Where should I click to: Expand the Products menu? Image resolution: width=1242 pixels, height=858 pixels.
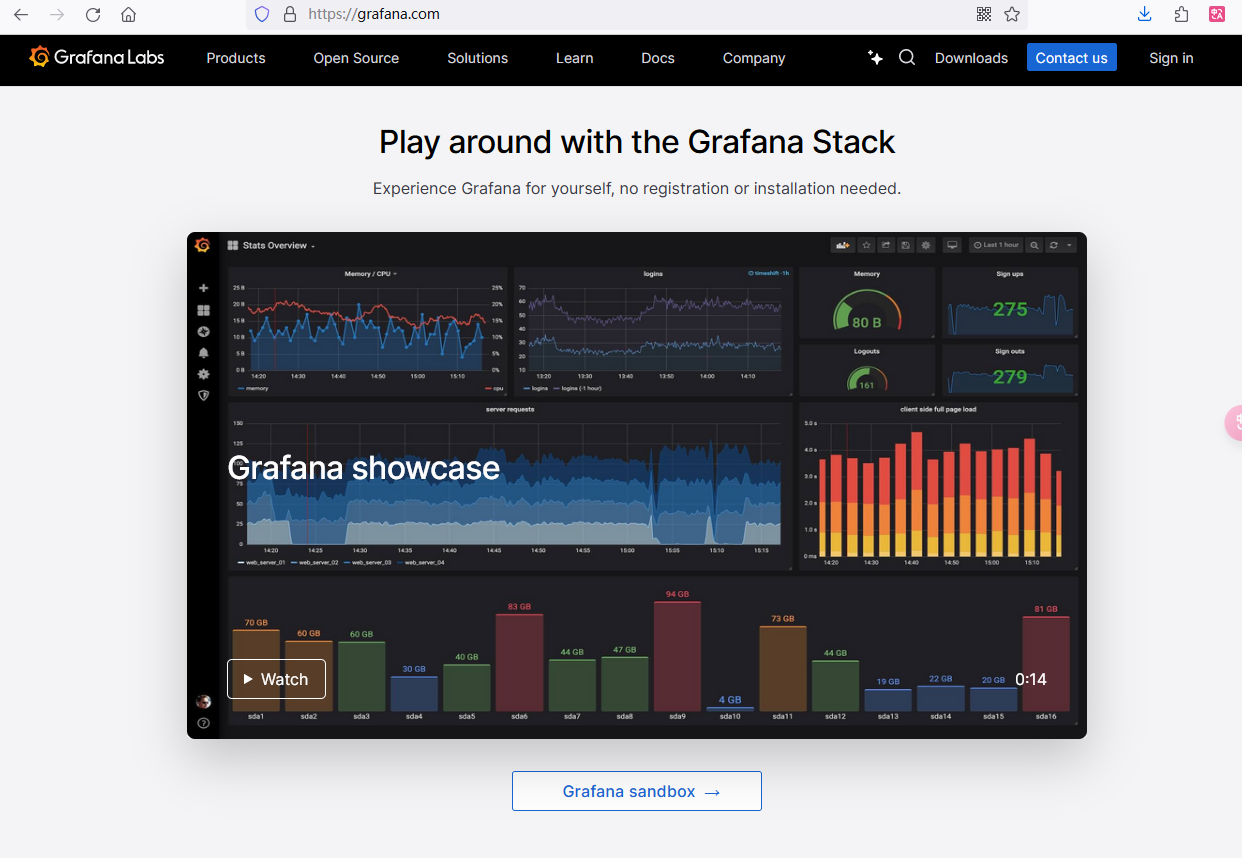tap(236, 58)
